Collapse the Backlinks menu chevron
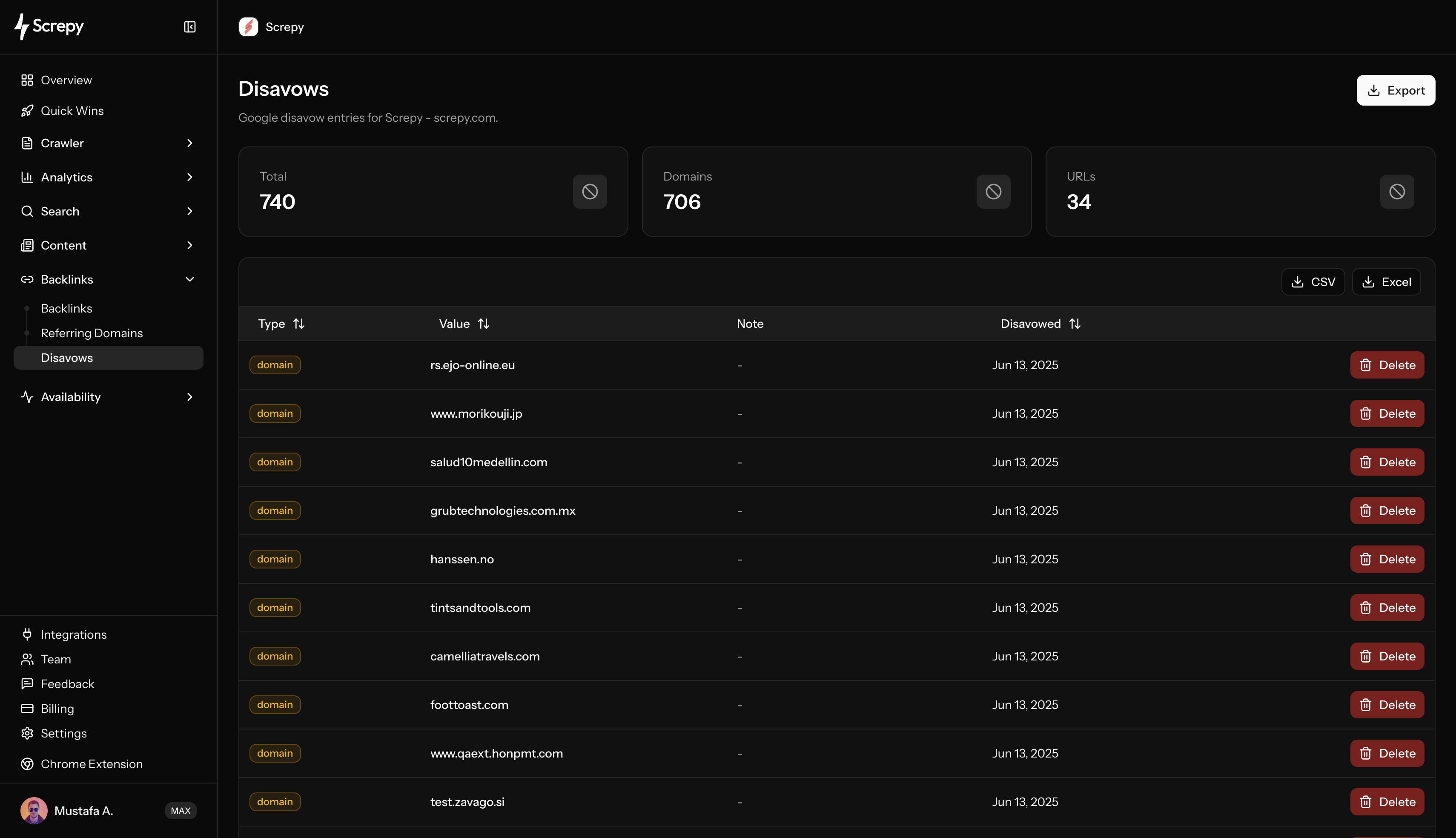 190,279
